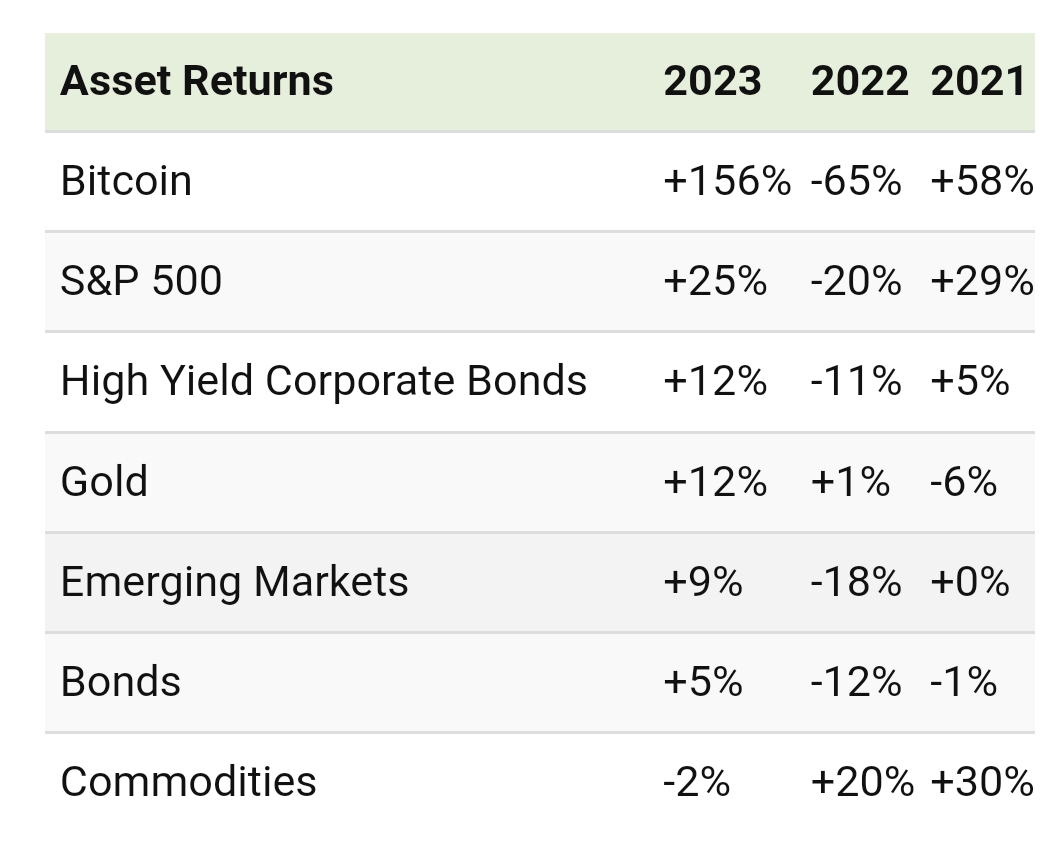The width and height of the screenshot is (1058, 860).
Task: Click High Yield's -11% value
Action: click(x=856, y=381)
